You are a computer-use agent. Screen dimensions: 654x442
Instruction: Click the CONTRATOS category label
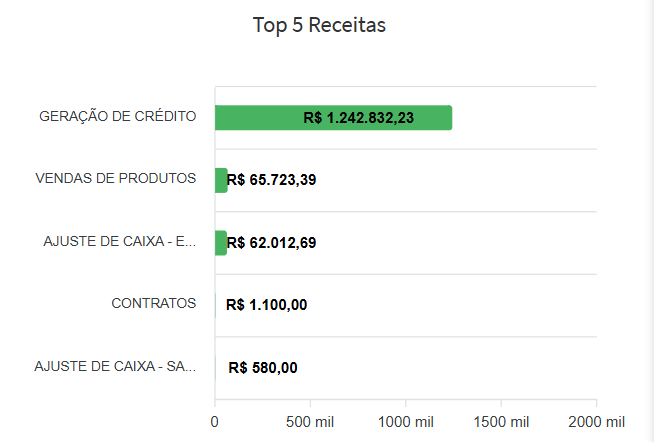(x=153, y=303)
